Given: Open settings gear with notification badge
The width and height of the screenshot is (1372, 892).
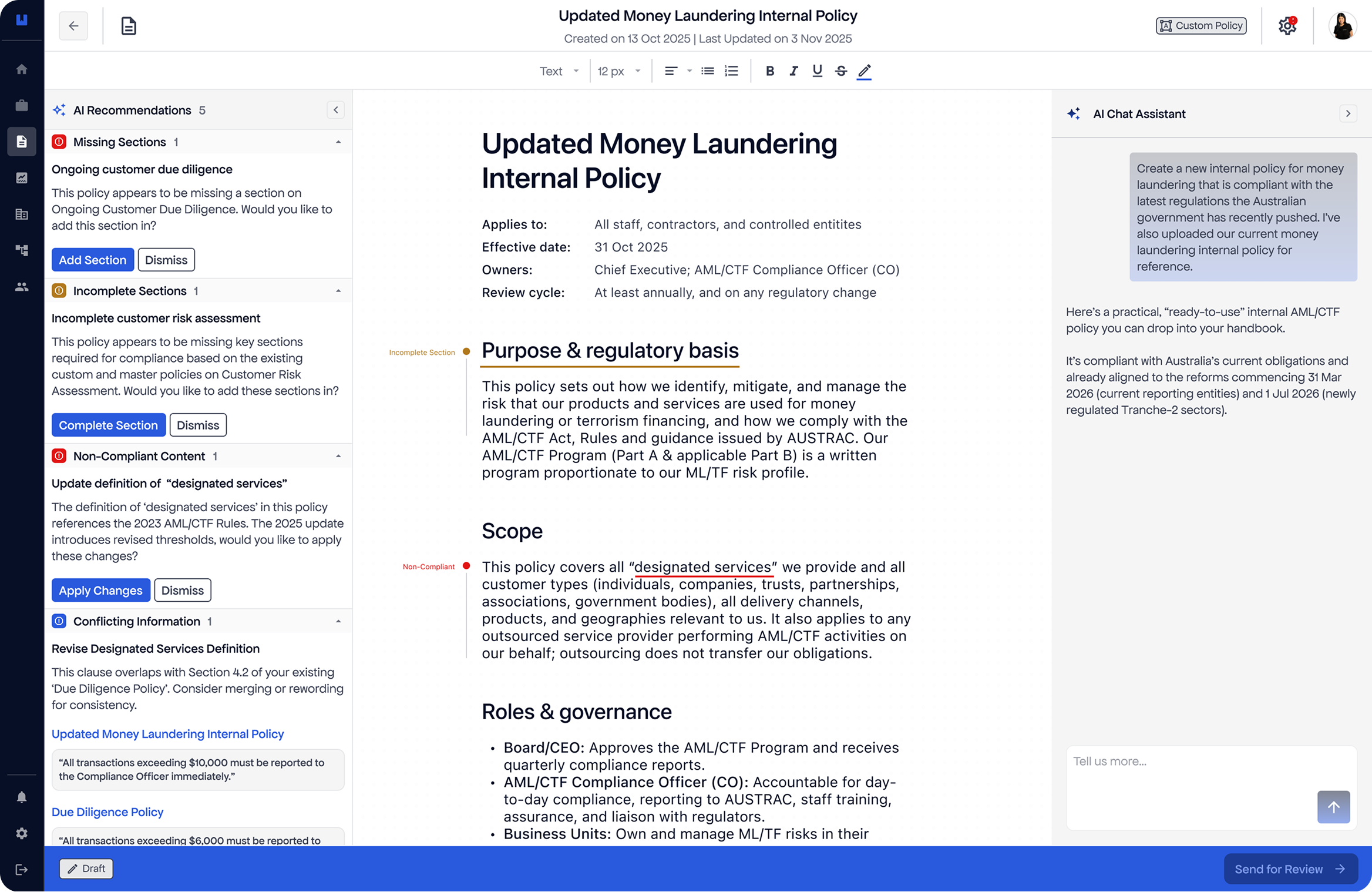Looking at the screenshot, I should tap(1287, 26).
